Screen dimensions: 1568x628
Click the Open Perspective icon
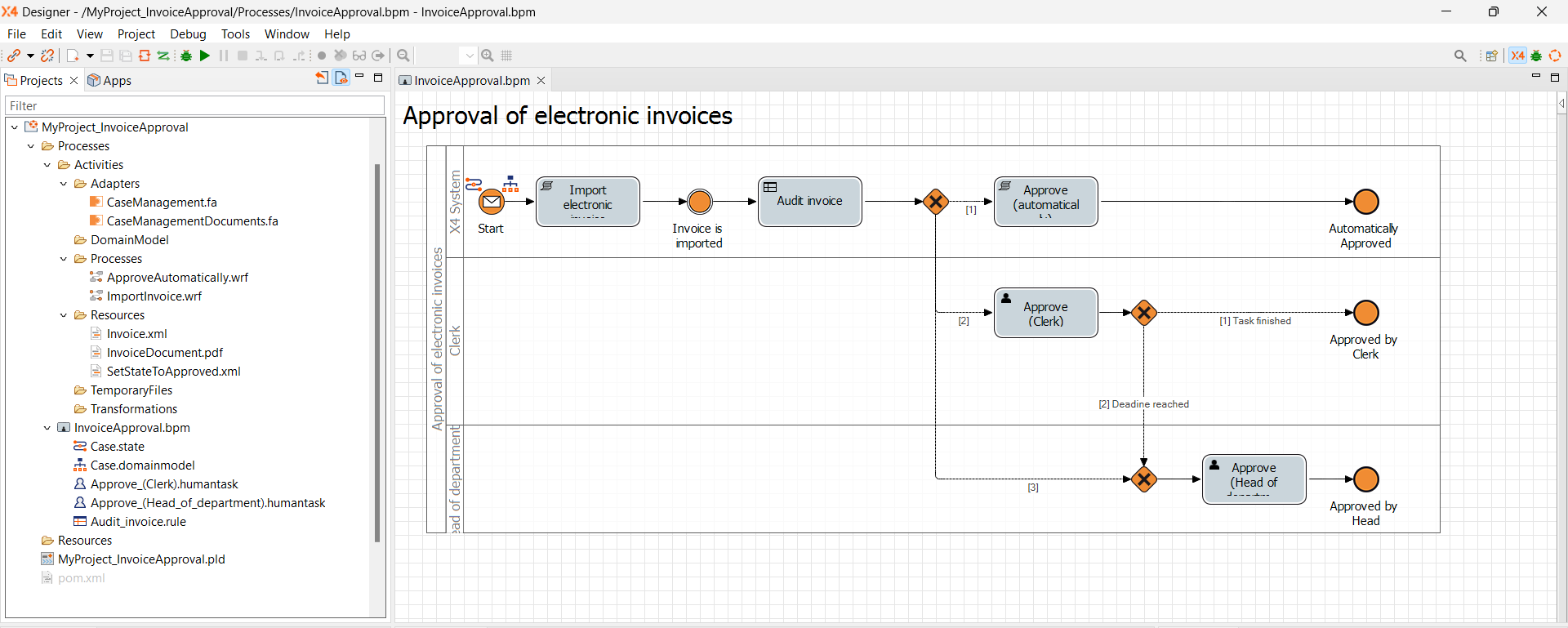pos(1492,56)
